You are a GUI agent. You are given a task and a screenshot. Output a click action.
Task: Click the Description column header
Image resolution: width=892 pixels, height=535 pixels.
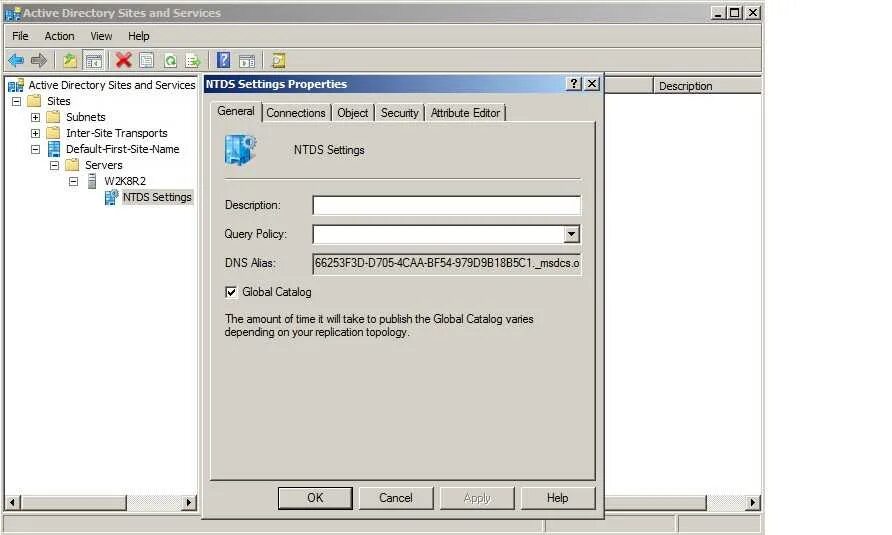click(x=707, y=86)
